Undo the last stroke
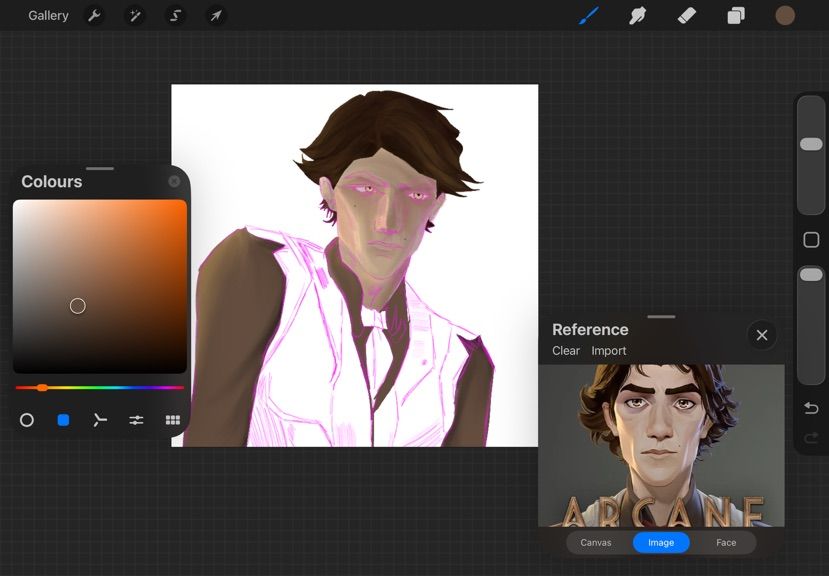Viewport: 829px width, 576px height. (811, 408)
